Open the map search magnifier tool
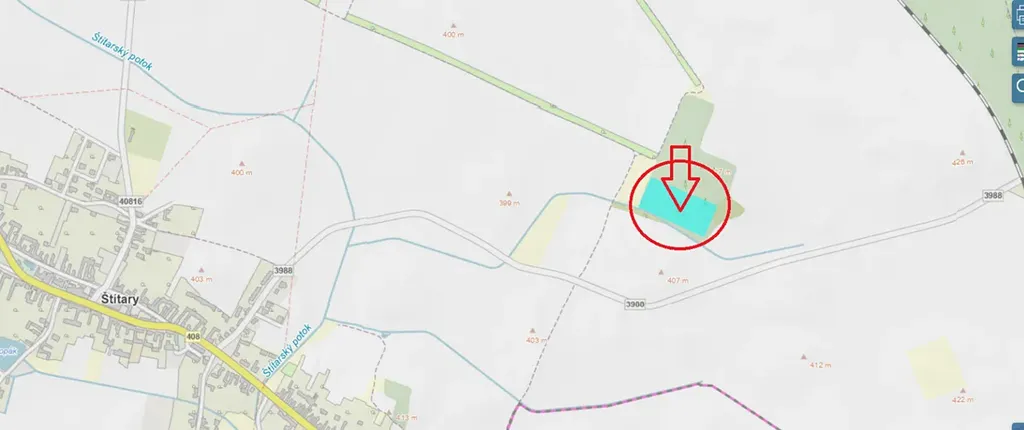The height and width of the screenshot is (430, 1024). (1019, 87)
